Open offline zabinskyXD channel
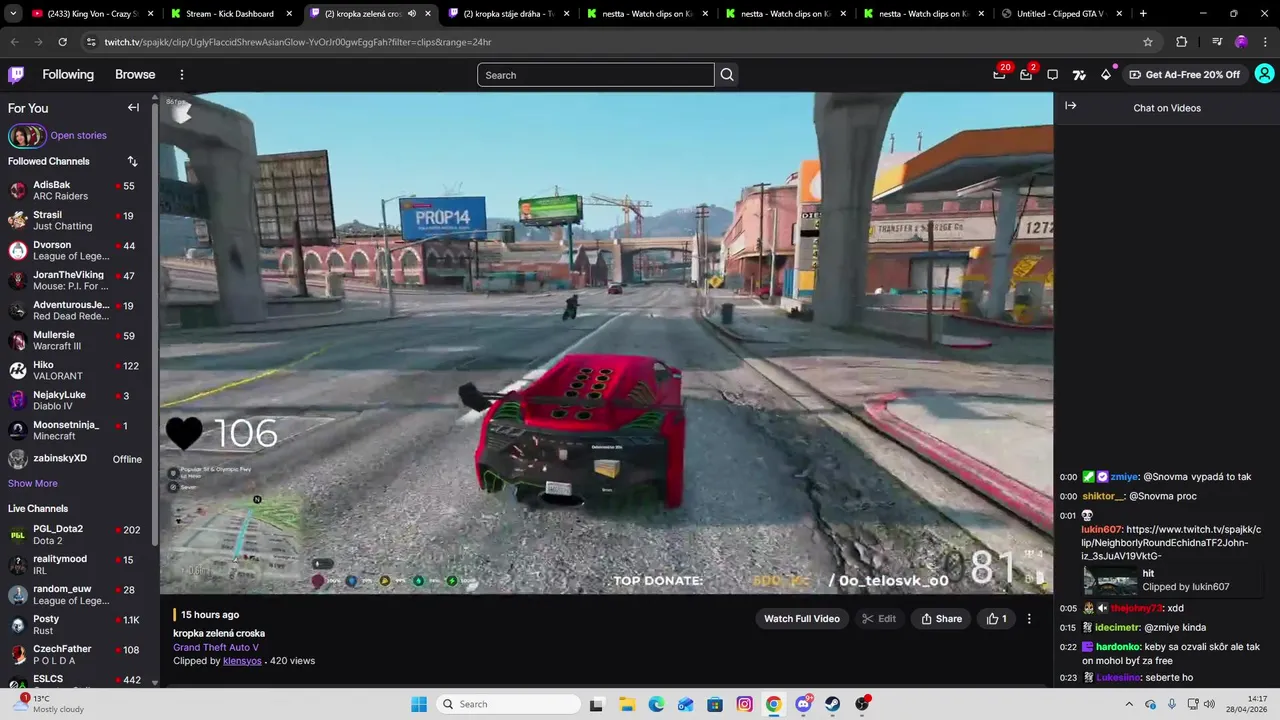 coord(75,459)
